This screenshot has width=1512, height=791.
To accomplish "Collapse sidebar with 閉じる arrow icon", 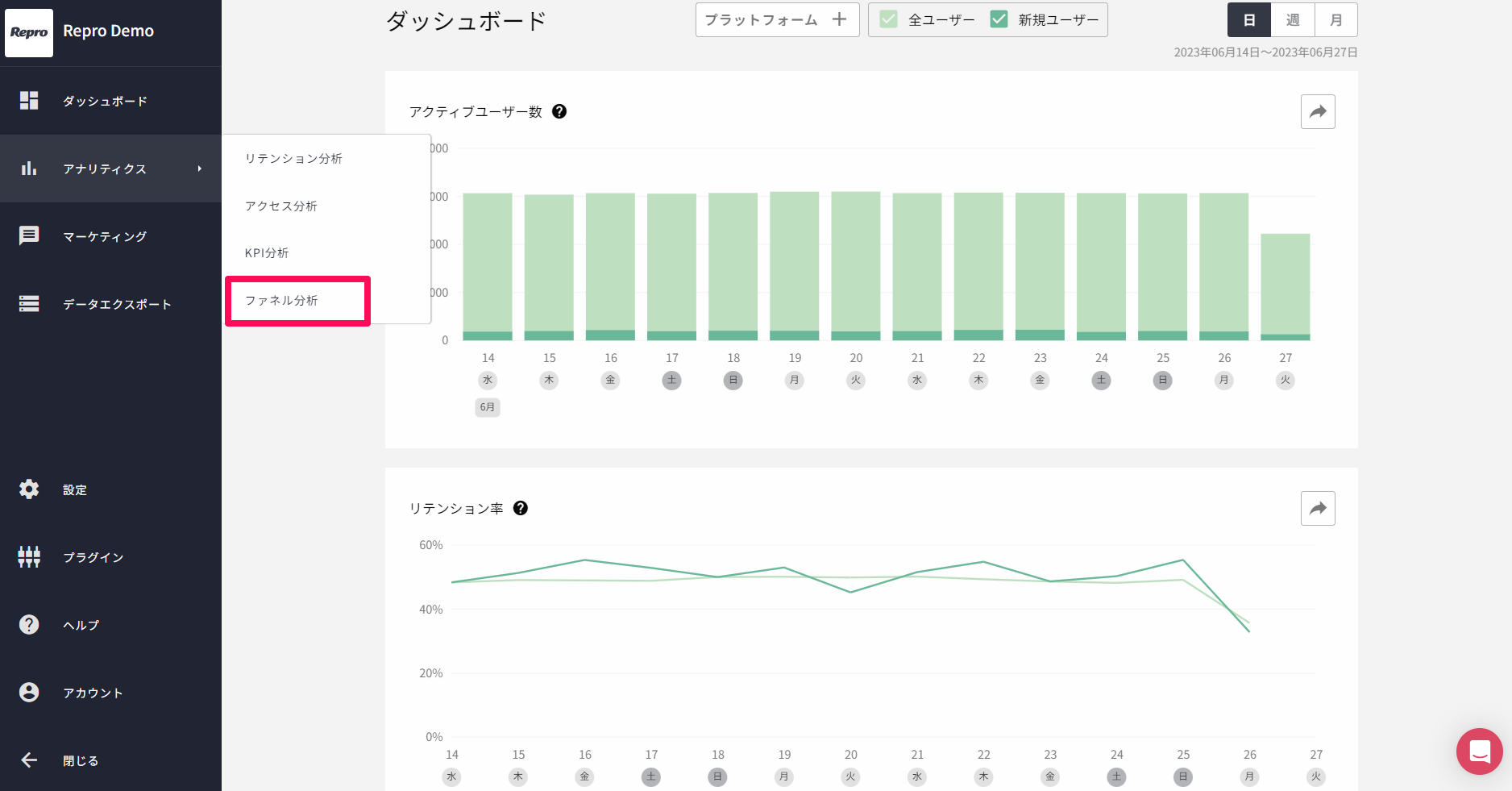I will pos(29,760).
